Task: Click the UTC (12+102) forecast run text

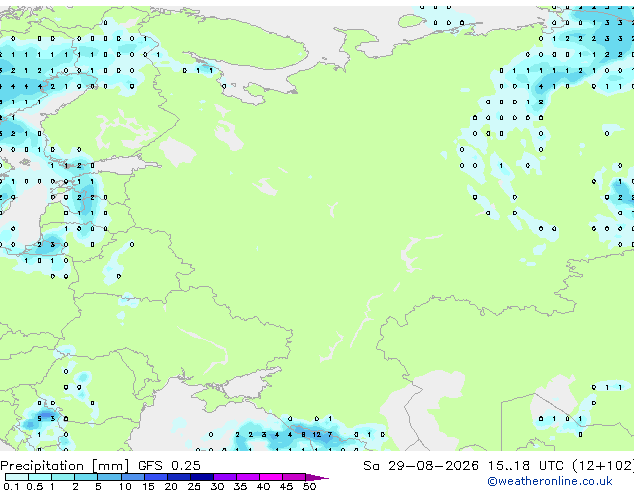Action: point(586,466)
